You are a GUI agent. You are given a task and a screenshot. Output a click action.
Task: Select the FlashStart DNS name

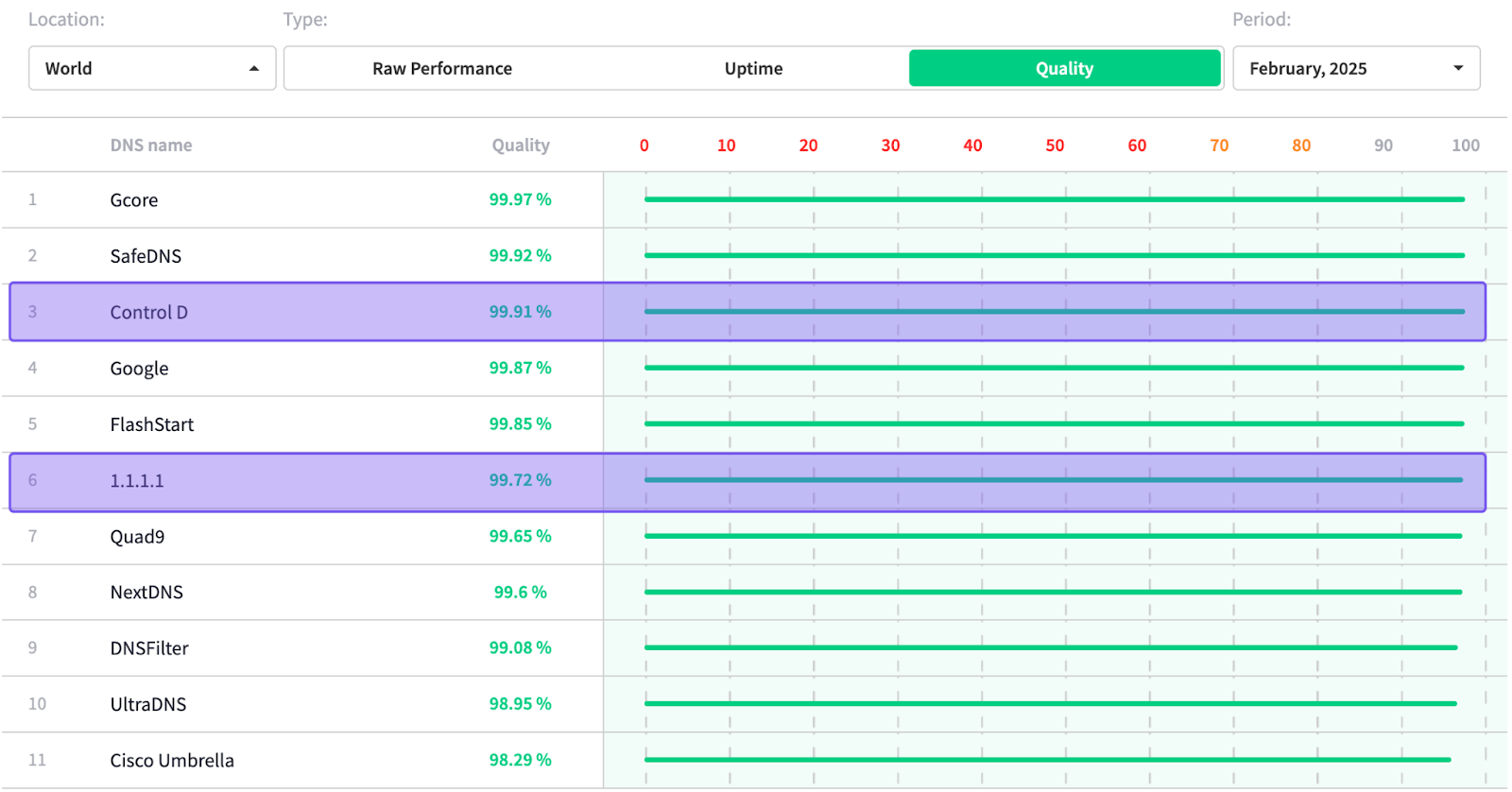(152, 424)
